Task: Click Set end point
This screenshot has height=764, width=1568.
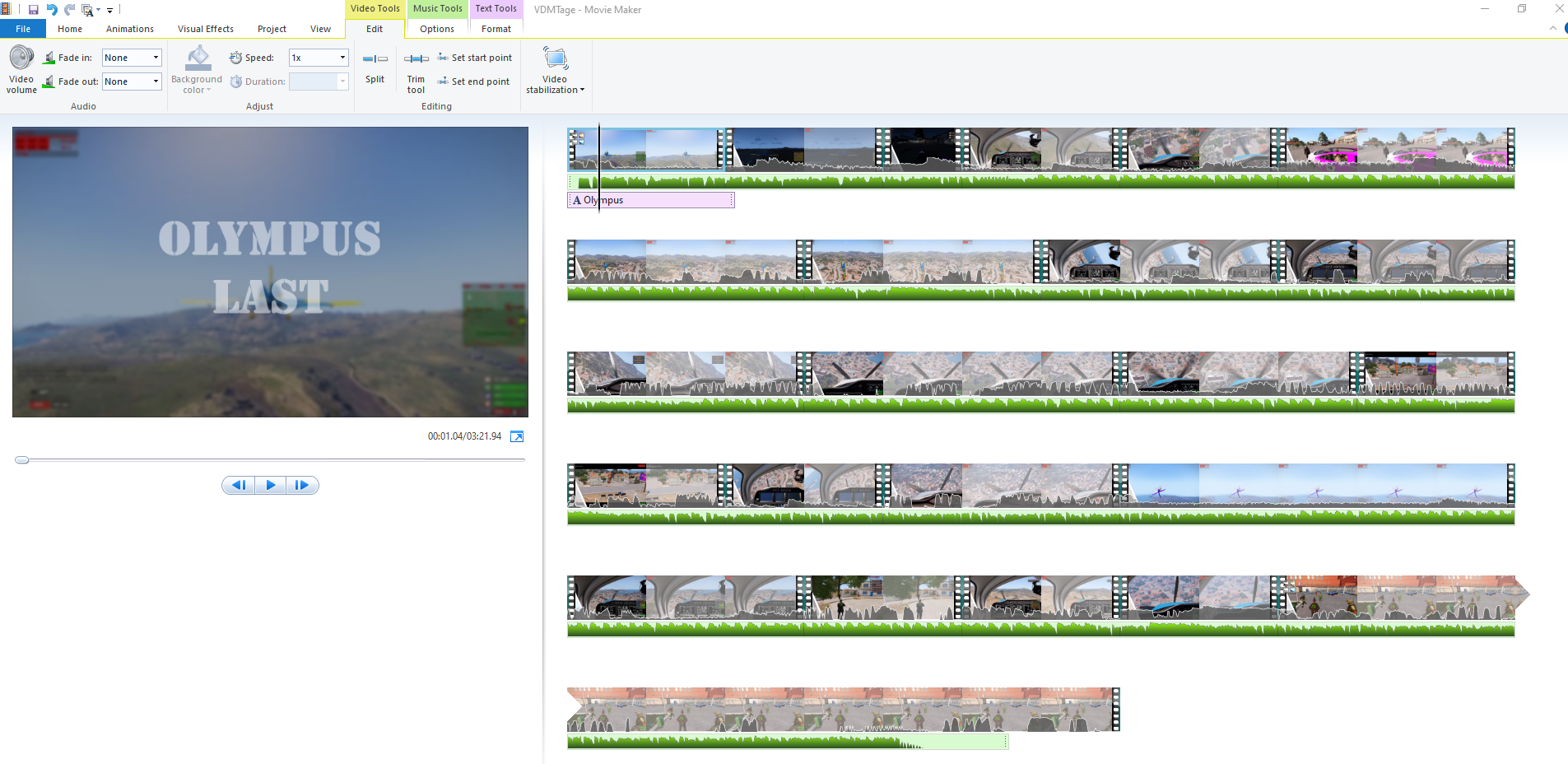Action: 473,82
